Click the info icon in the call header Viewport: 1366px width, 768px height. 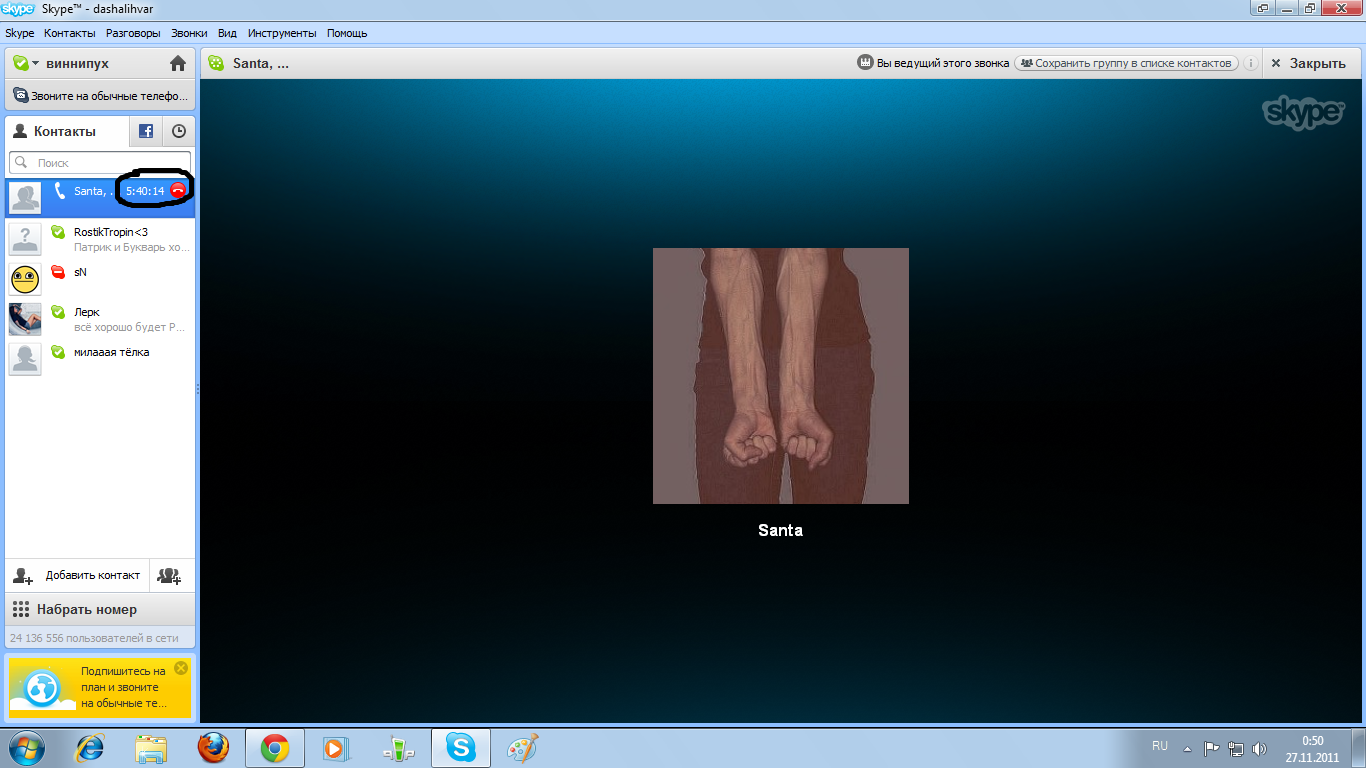tap(1250, 63)
